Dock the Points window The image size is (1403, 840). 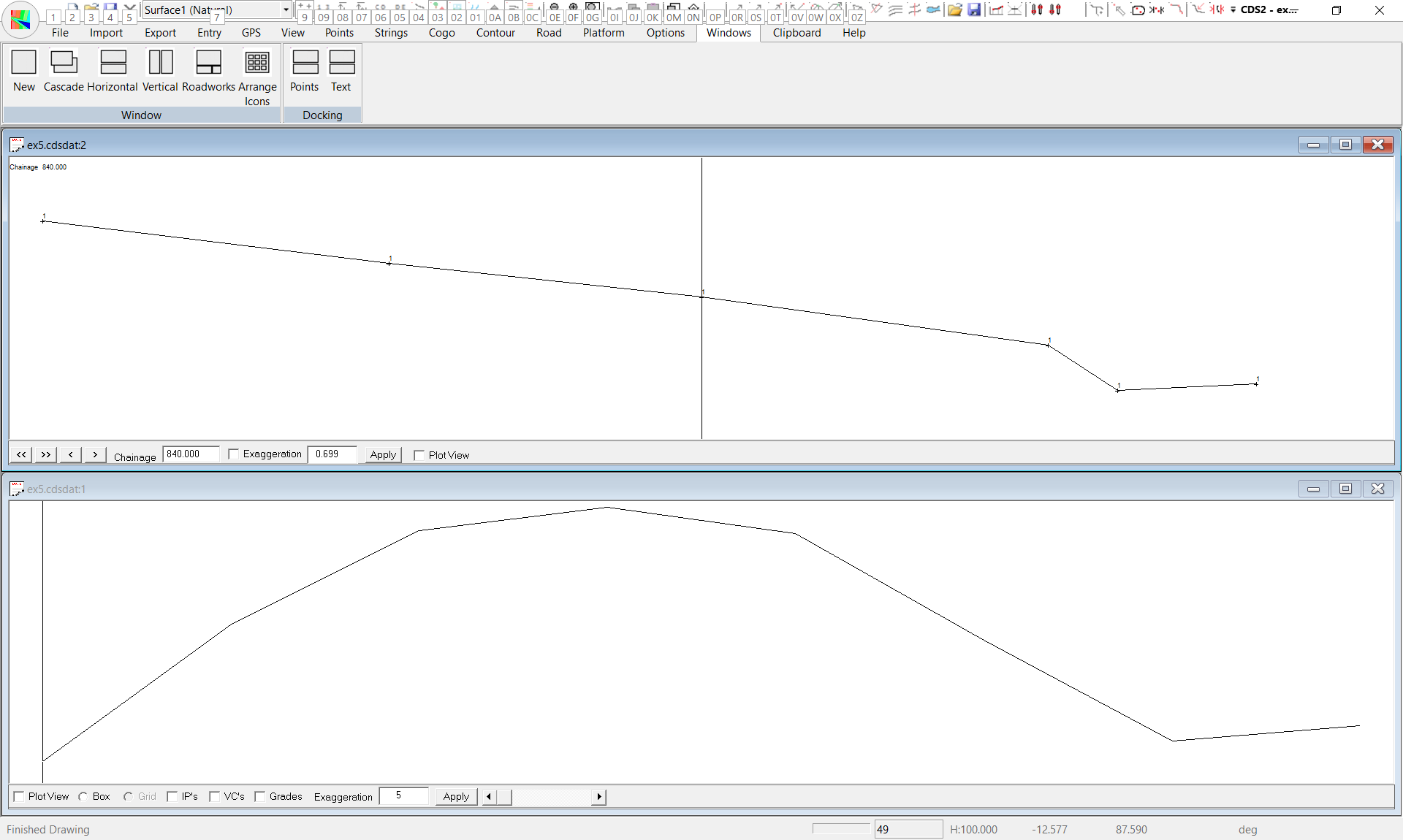305,63
